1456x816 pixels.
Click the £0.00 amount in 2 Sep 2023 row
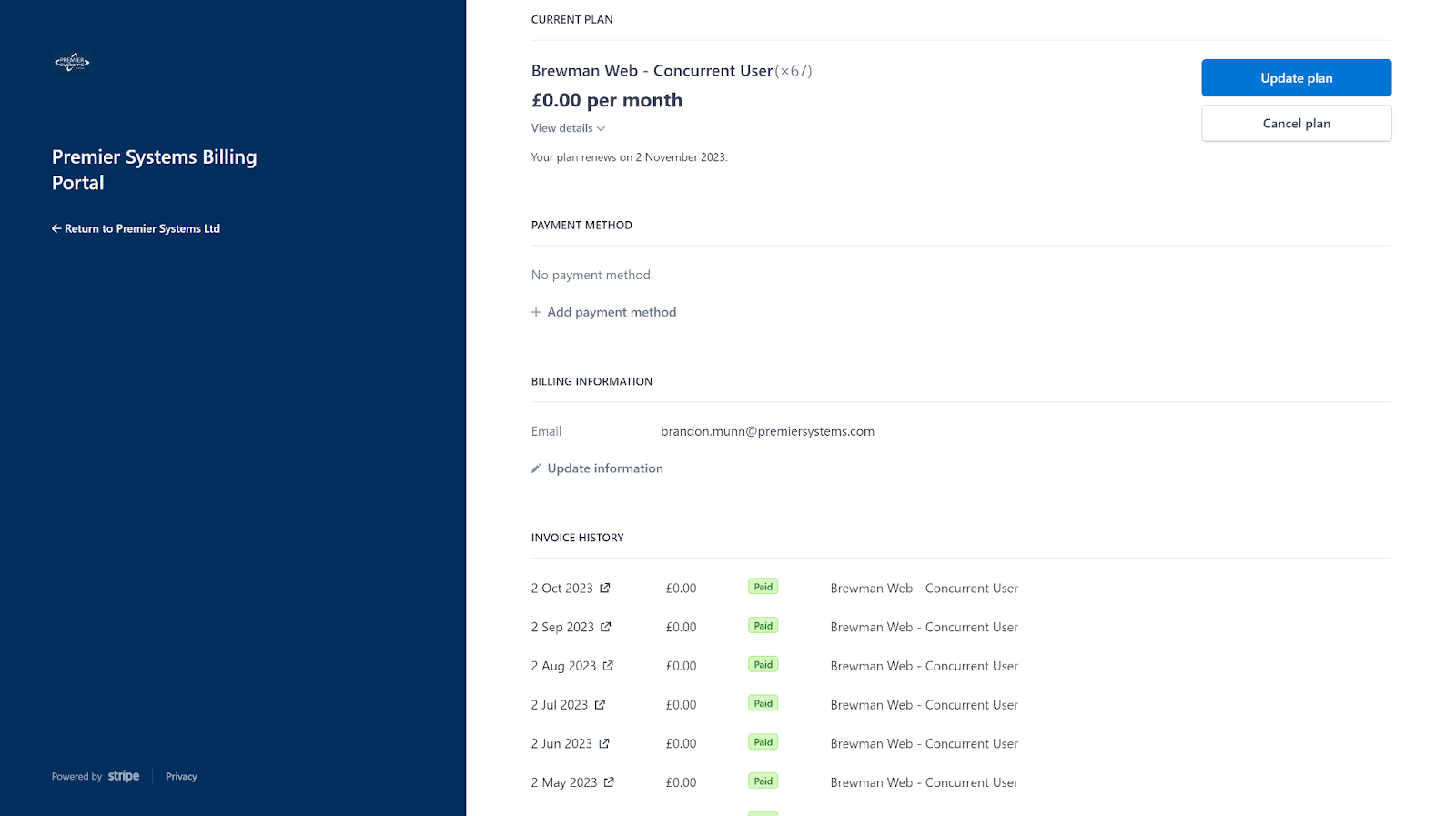click(681, 627)
